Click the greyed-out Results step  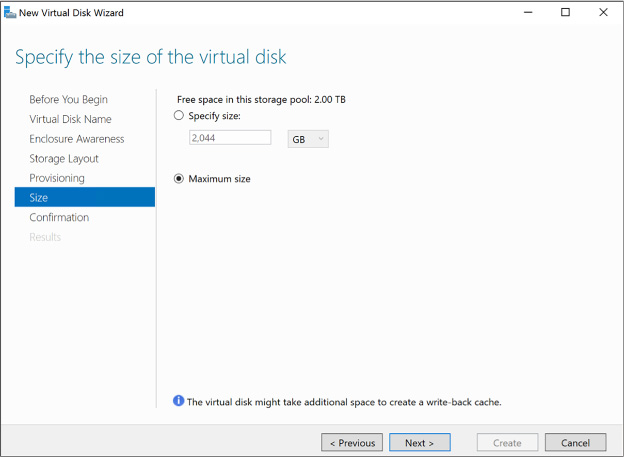(x=45, y=237)
